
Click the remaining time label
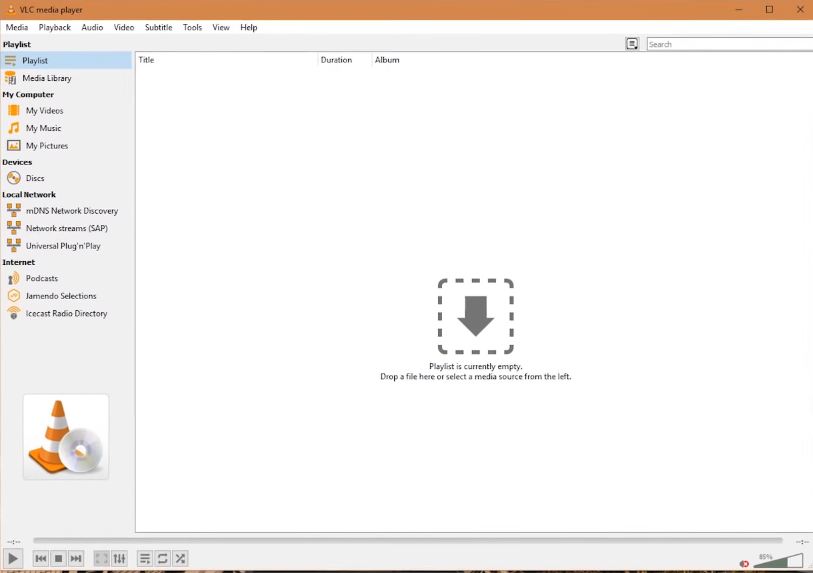coord(802,541)
